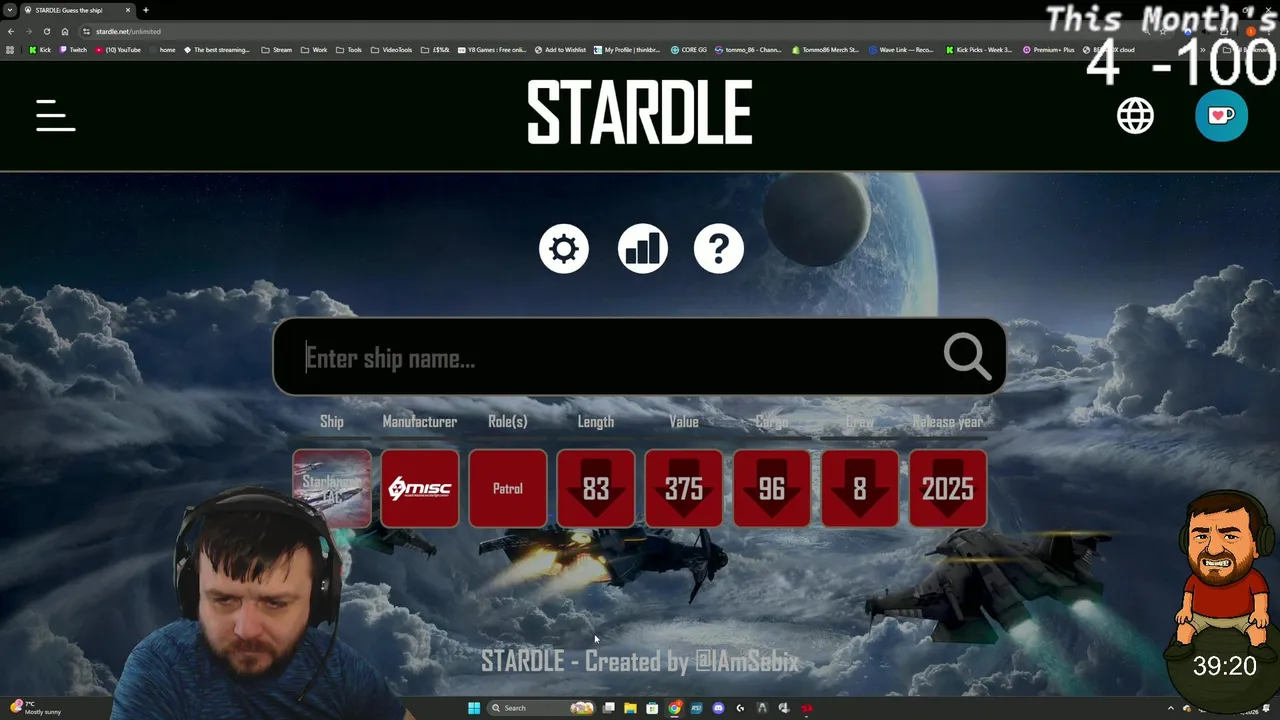The height and width of the screenshot is (720, 1280).
Task: Click the Windows taskbar Search box
Action: coord(542,708)
